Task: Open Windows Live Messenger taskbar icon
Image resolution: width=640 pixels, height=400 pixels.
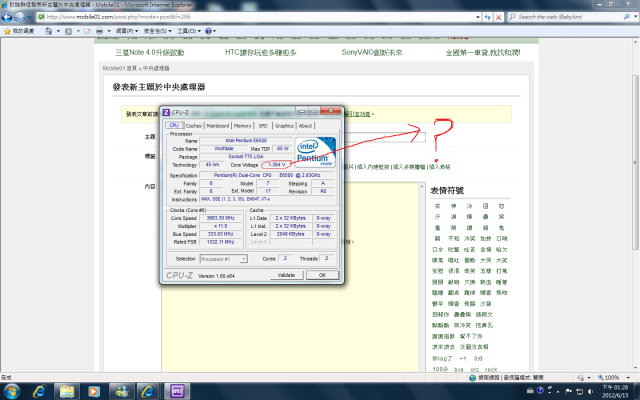Action: (x=121, y=391)
